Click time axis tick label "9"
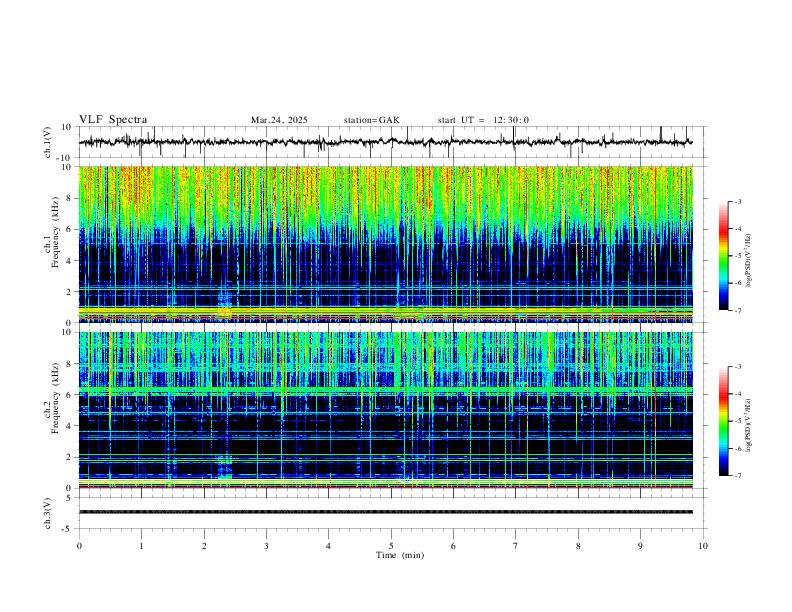Screen dimensions: 792x612 [x=640, y=546]
